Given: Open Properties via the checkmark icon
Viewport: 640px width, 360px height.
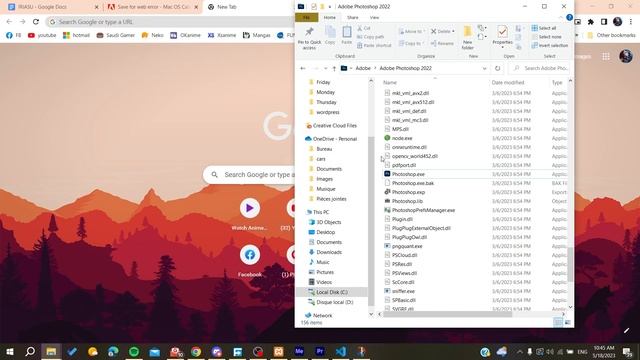Looking at the screenshot, I should click(502, 32).
